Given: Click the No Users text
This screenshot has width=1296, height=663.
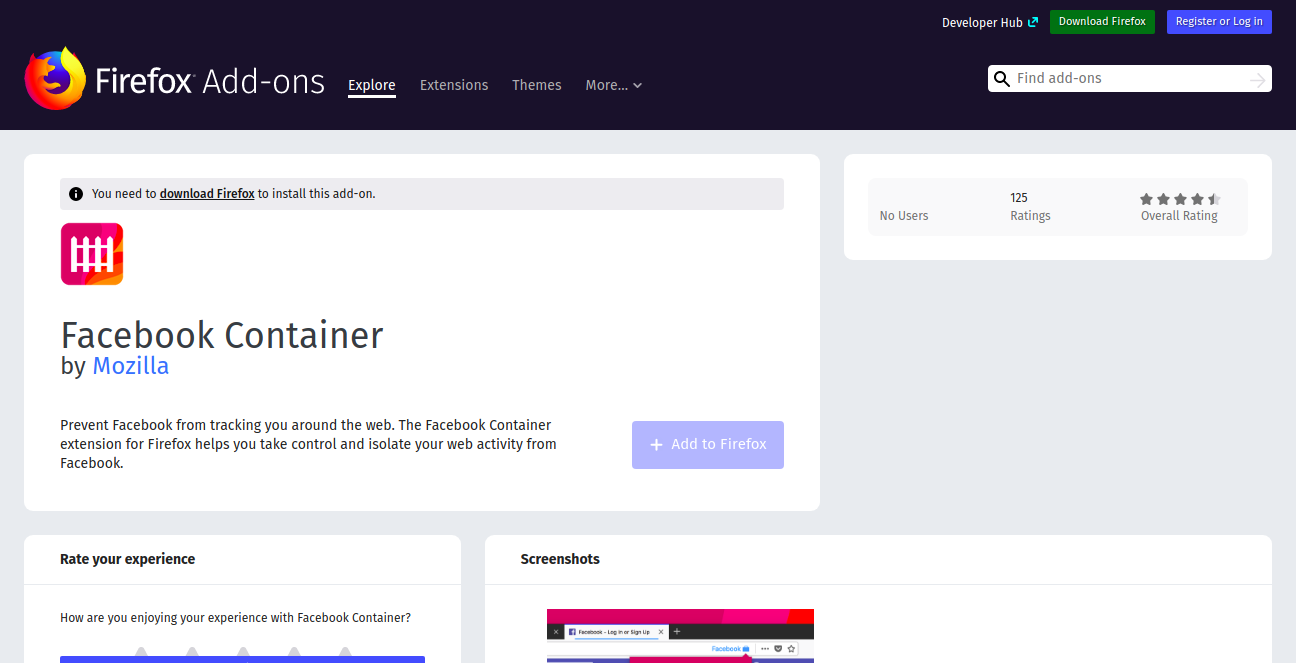Looking at the screenshot, I should (x=904, y=216).
